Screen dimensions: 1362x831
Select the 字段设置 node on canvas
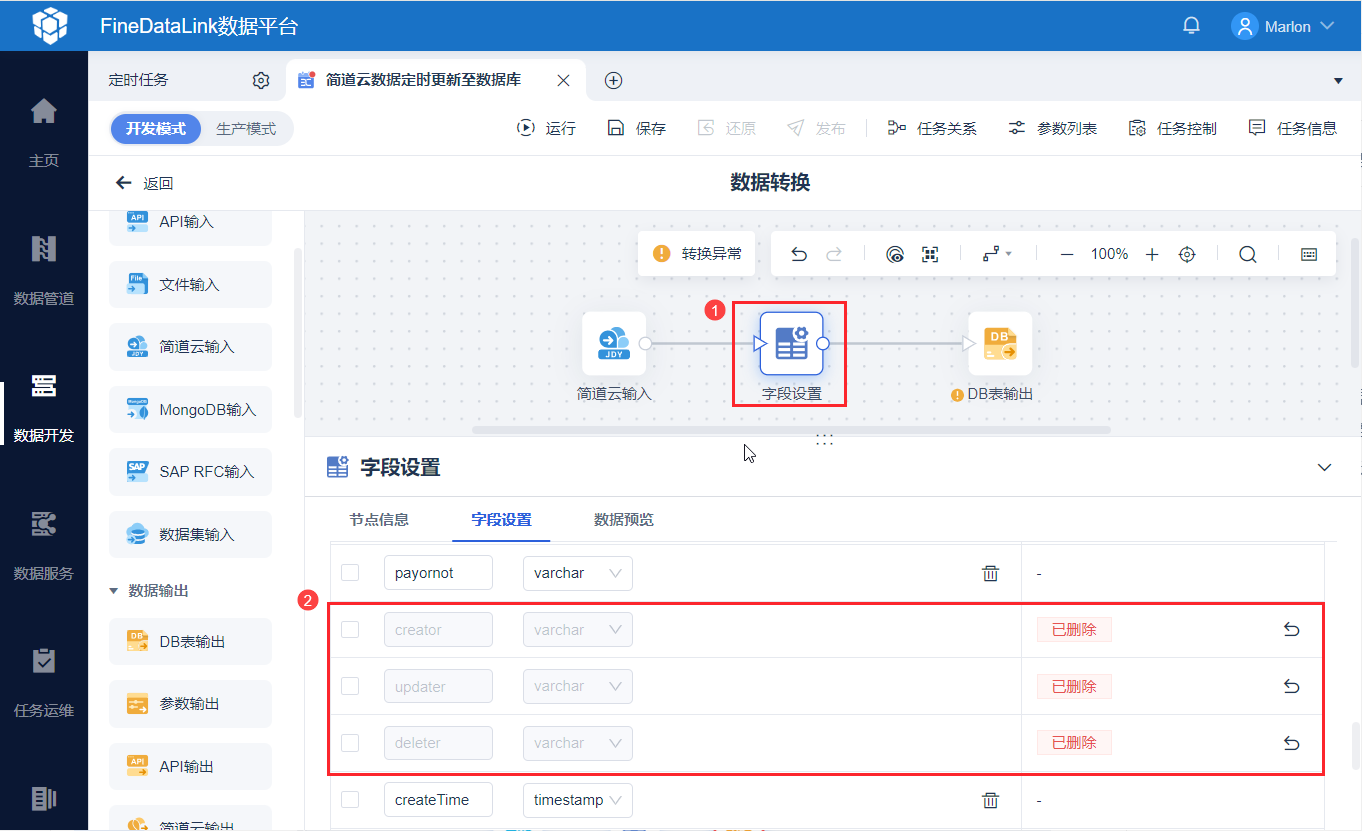tap(791, 343)
